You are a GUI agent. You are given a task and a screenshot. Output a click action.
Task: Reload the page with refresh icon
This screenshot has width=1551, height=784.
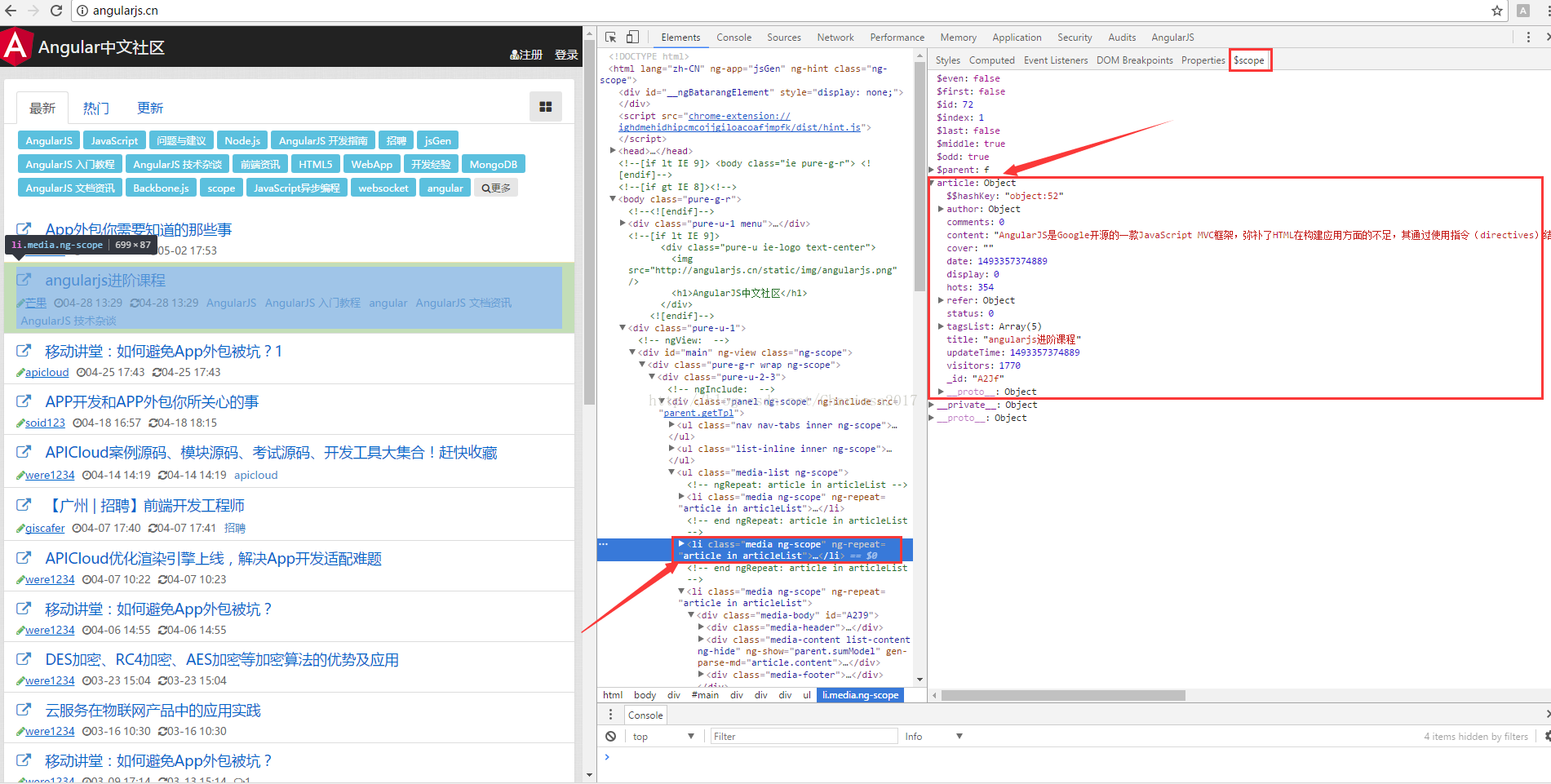point(56,11)
